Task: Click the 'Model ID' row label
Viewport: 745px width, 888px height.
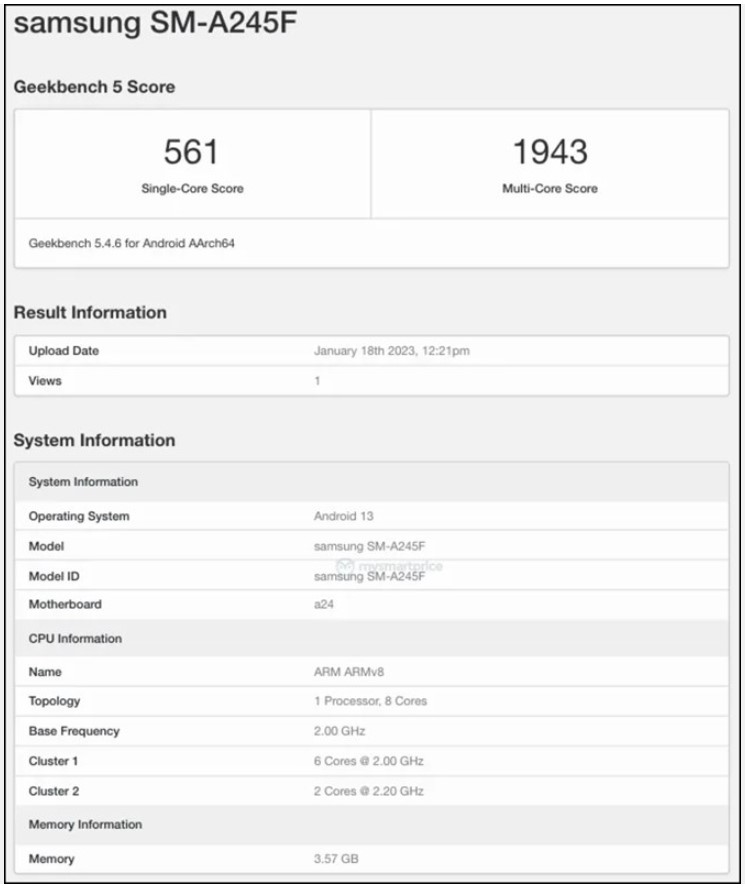Action: (x=54, y=576)
